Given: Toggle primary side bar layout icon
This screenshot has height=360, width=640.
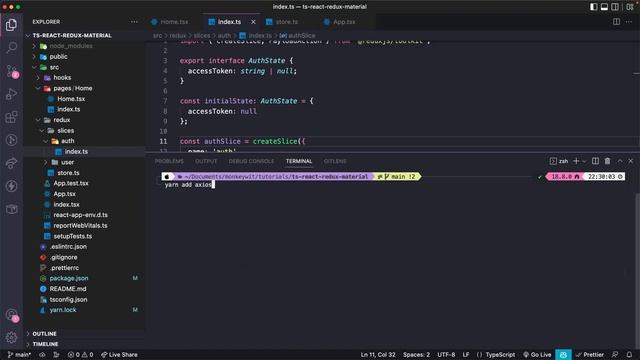Looking at the screenshot, I should coord(593,7).
